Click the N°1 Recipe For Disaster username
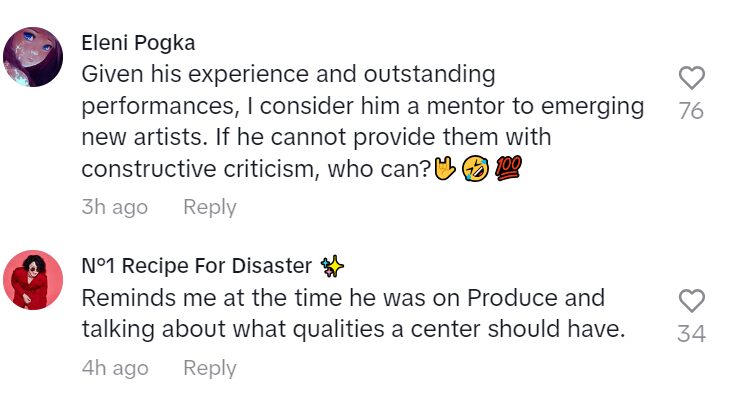Image resolution: width=735 pixels, height=403 pixels. 200,266
